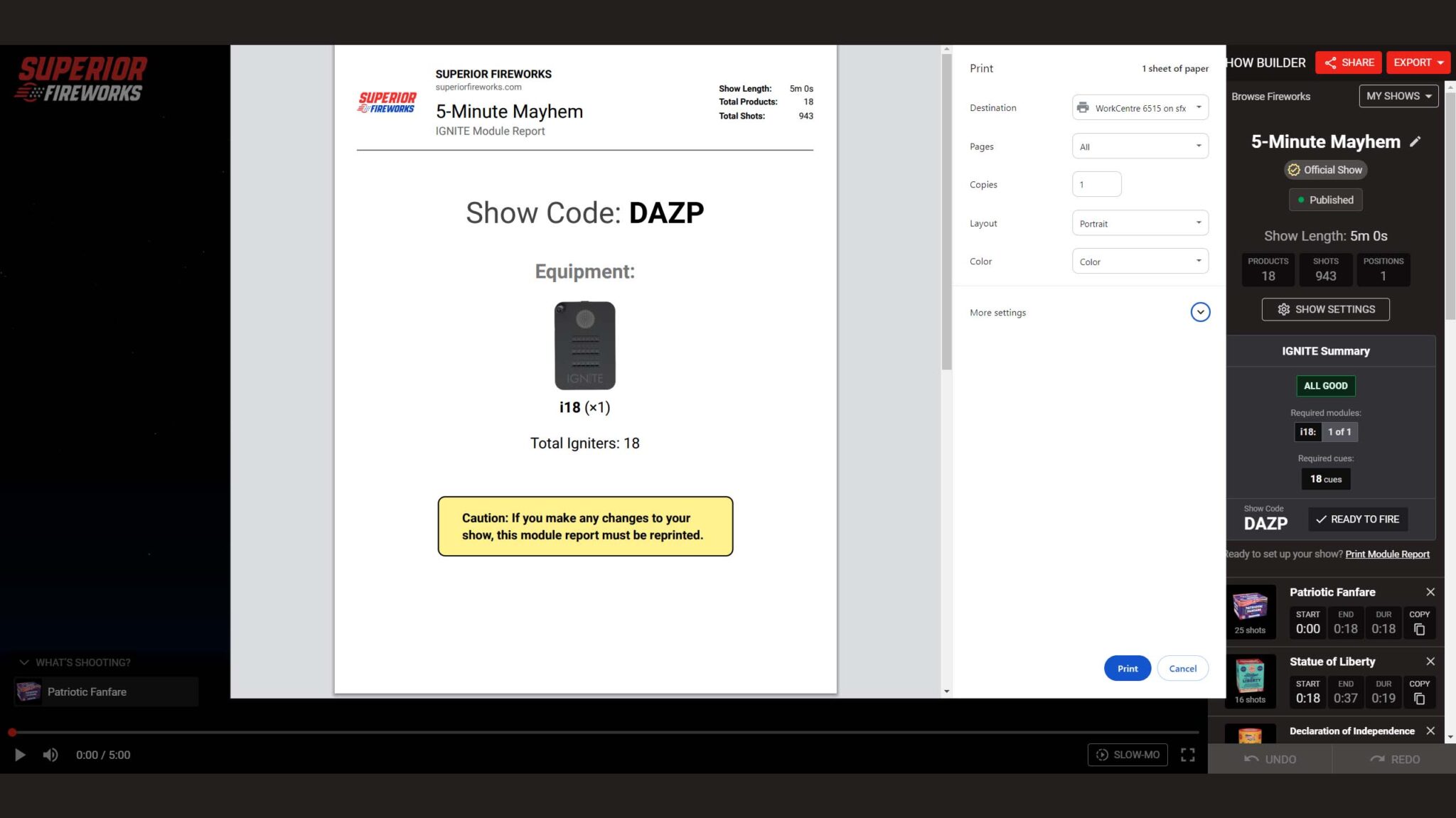Copy Patriotic Fanfare using its copy icon
The width and height of the screenshot is (1456, 818).
point(1419,629)
